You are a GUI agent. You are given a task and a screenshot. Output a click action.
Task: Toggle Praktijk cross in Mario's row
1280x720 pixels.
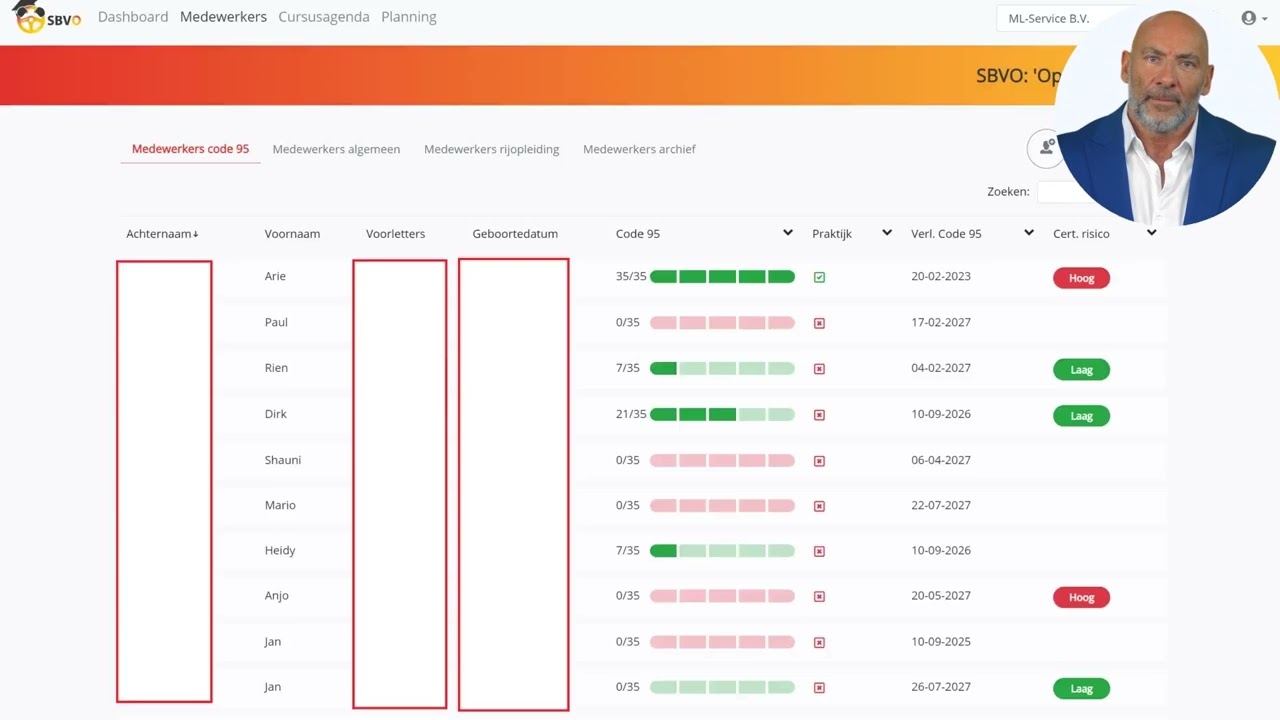819,506
